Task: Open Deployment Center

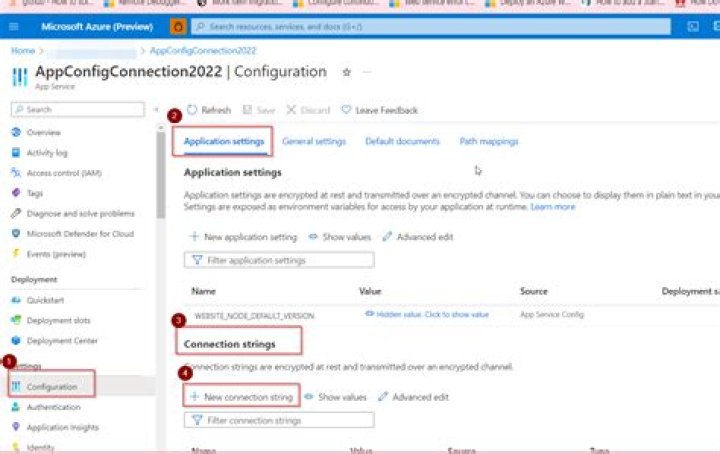Action: (62, 341)
